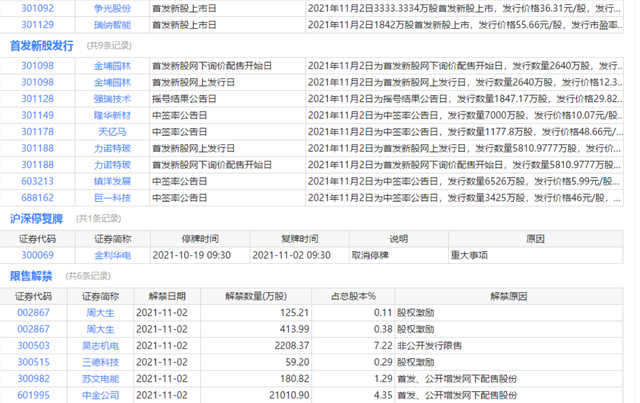
Task: Open the 强瑞技术 stock name link
Action: (x=112, y=99)
